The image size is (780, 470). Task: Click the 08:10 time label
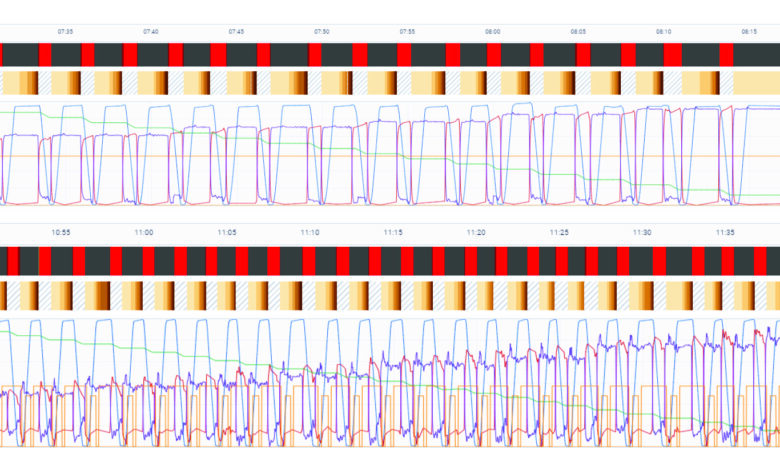[663, 32]
